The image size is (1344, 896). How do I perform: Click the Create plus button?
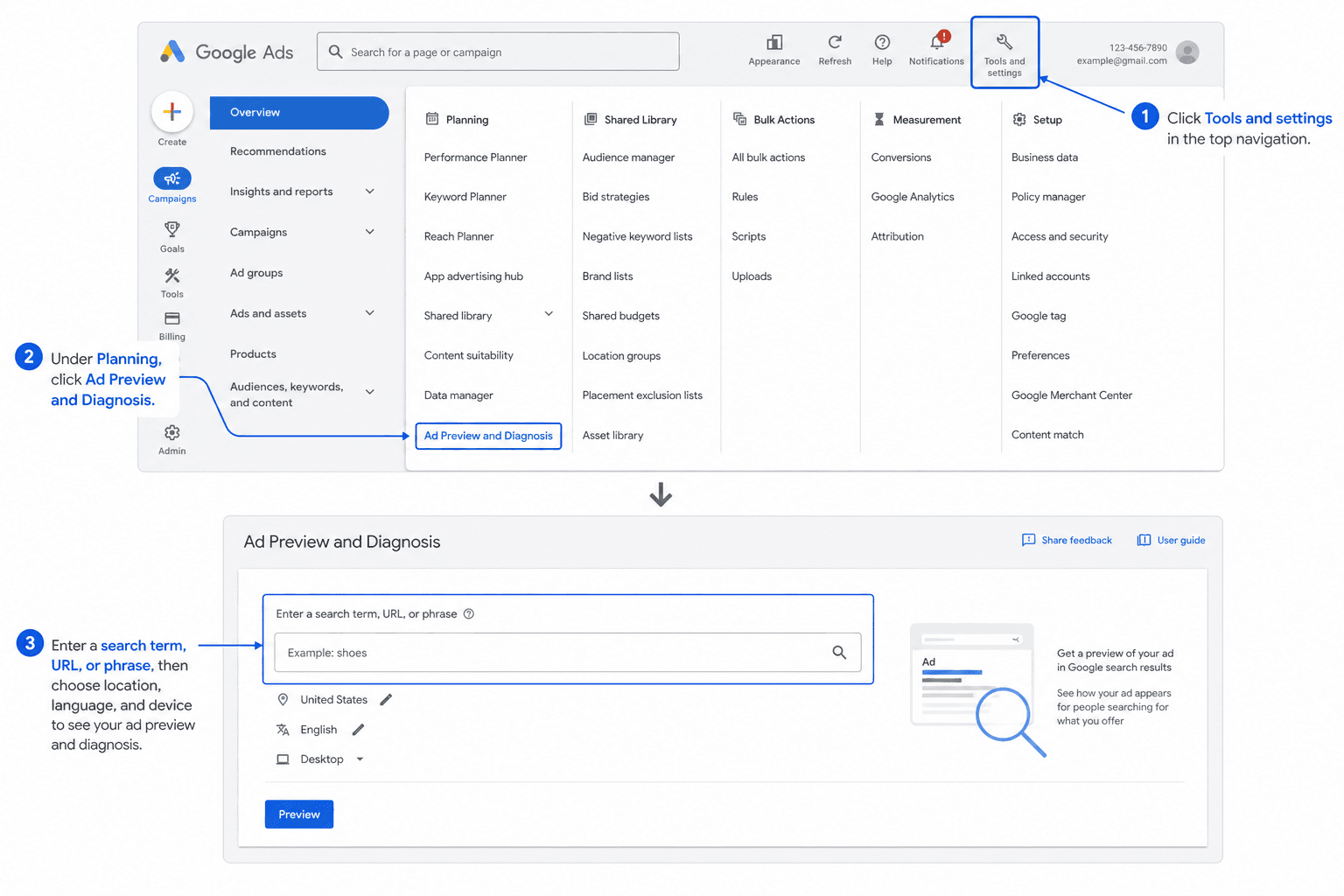(172, 112)
